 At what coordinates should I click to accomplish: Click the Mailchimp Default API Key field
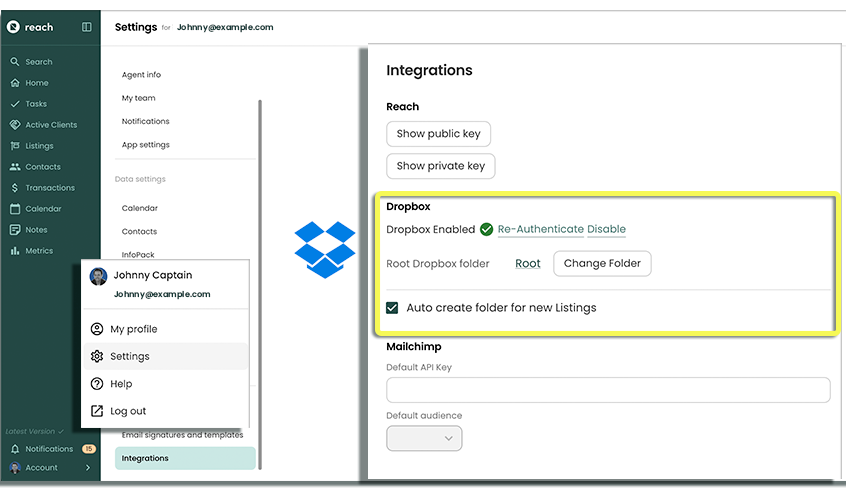pos(608,390)
